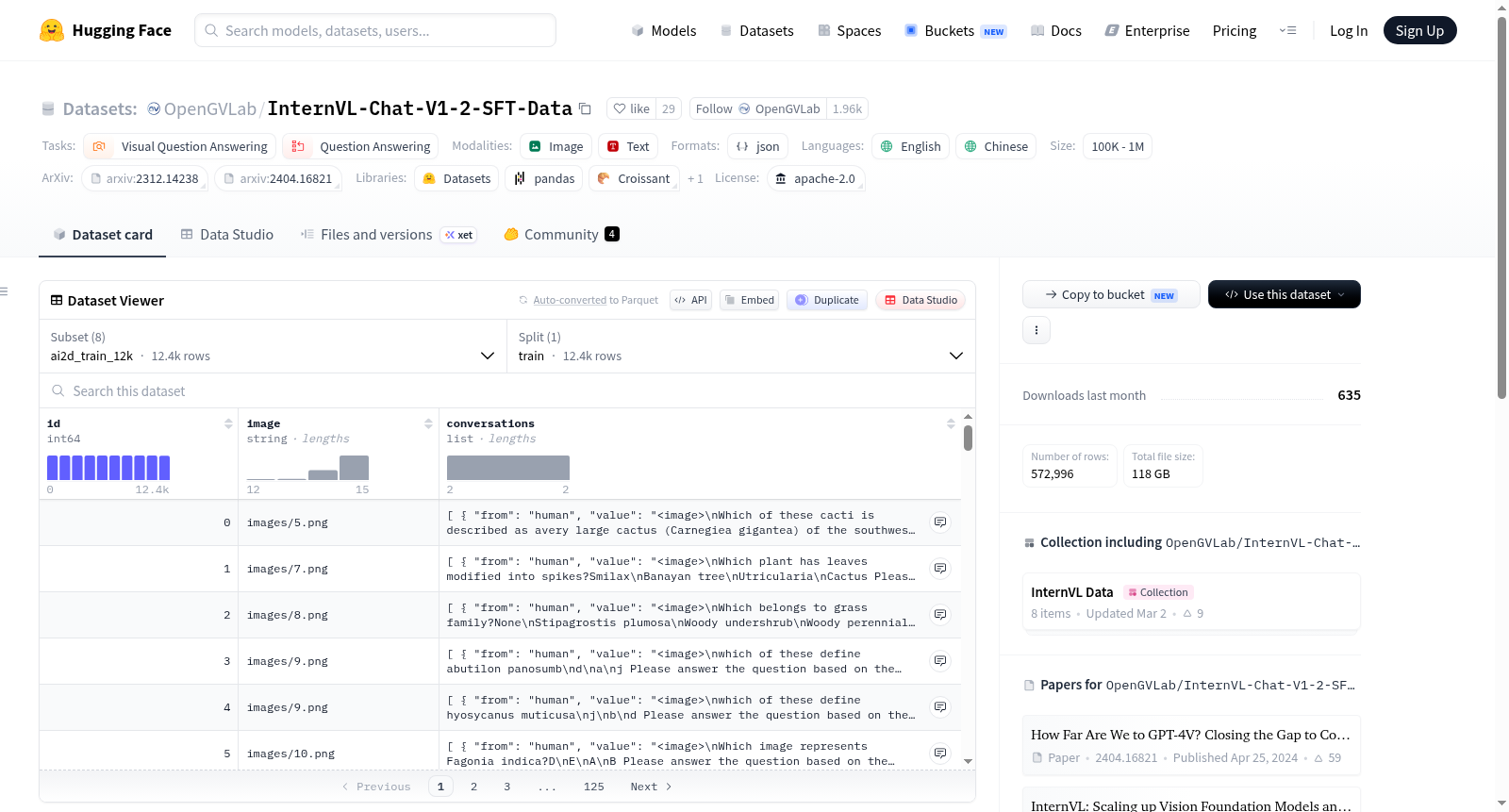Click the Log In link
The image size is (1509, 812).
(x=1348, y=30)
